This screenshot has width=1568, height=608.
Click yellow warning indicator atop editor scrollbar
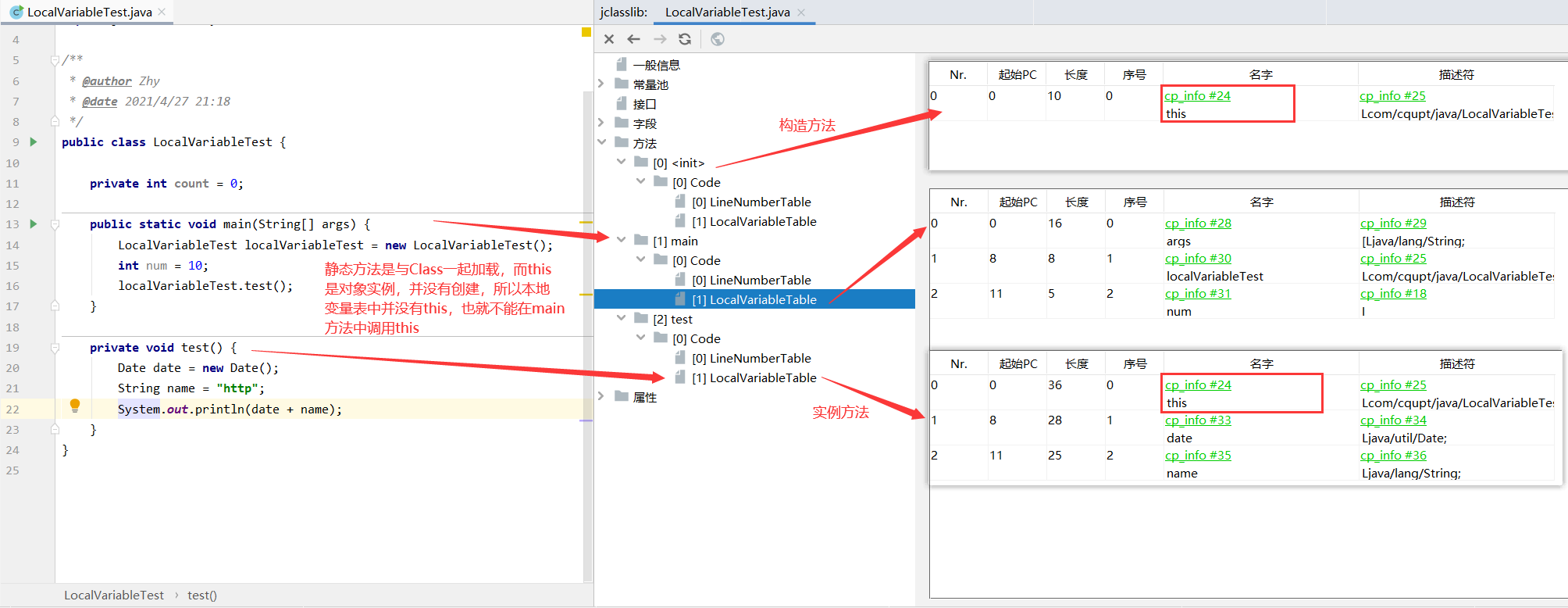click(x=586, y=32)
